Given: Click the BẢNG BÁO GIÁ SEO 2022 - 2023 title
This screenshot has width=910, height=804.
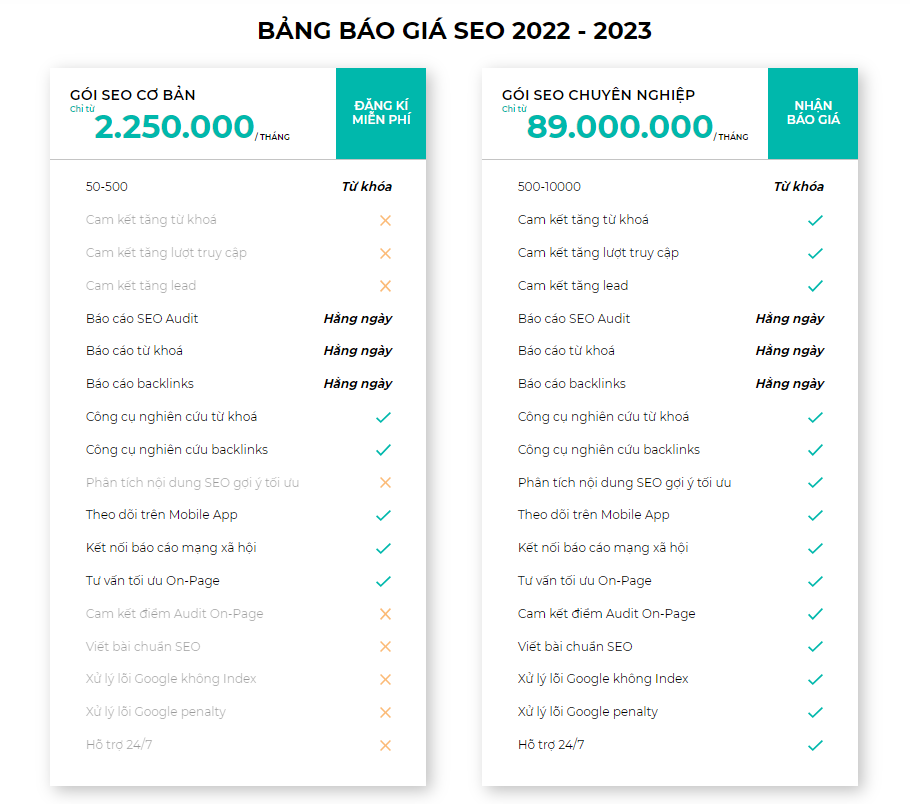Looking at the screenshot, I should (x=455, y=31).
